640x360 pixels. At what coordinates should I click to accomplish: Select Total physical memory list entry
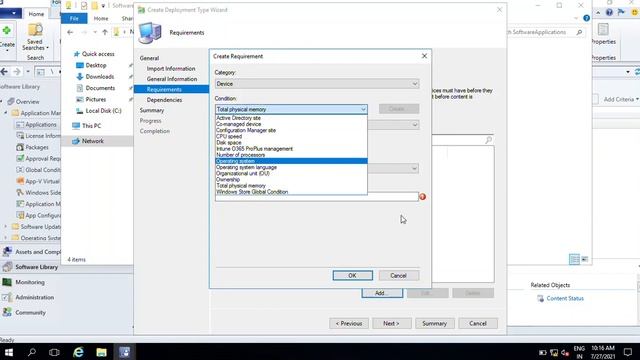pyautogui.click(x=241, y=185)
